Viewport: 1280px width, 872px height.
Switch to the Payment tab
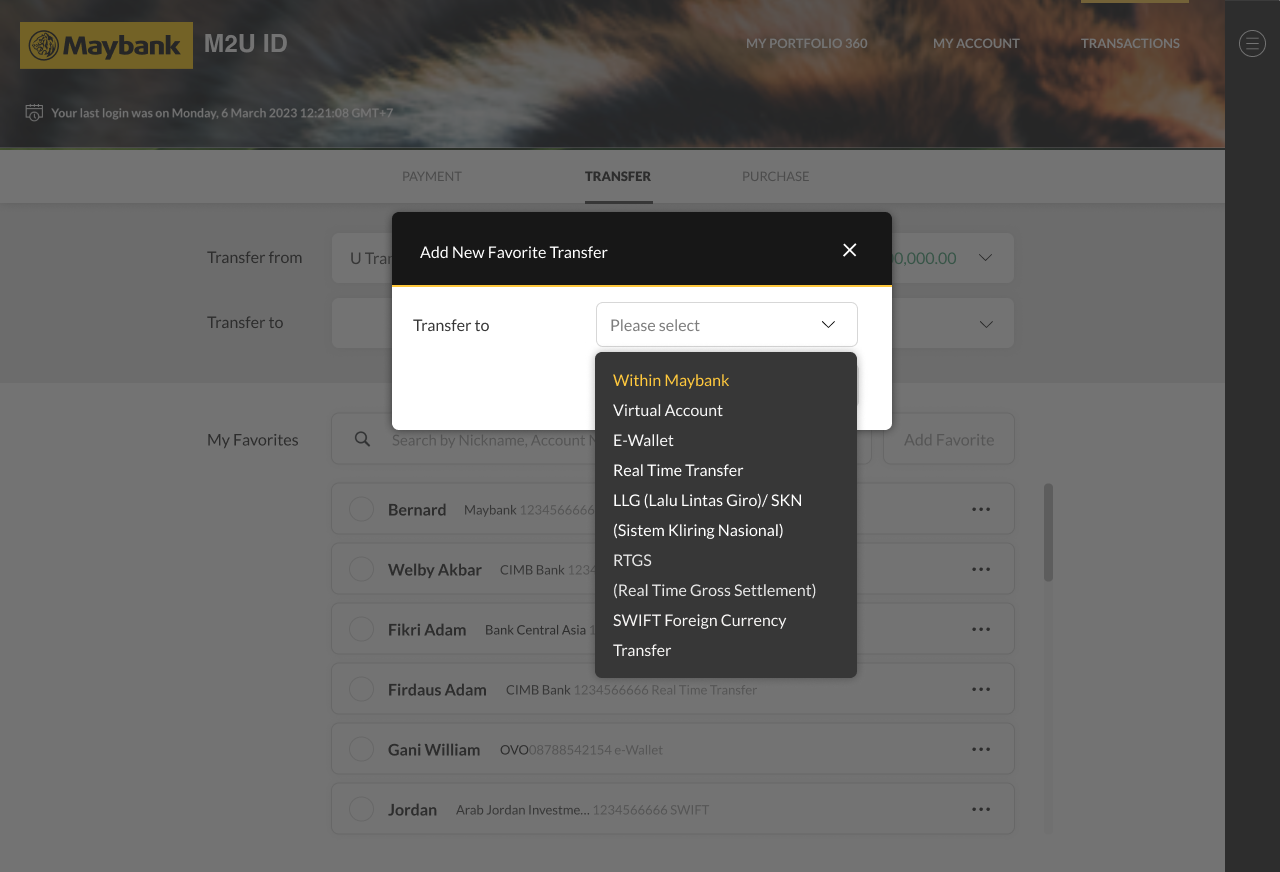(x=431, y=176)
